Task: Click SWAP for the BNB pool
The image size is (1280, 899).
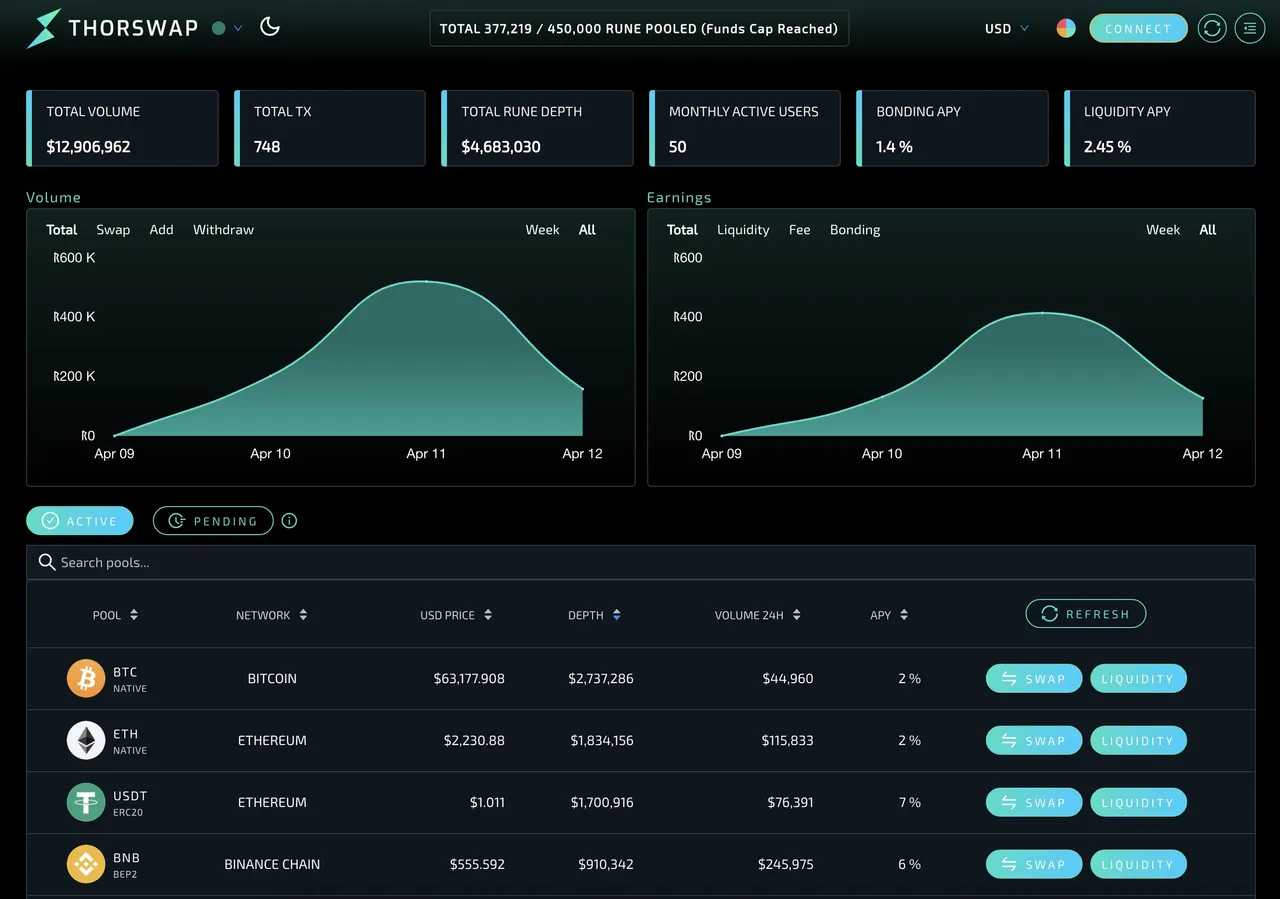Action: [x=1034, y=865]
